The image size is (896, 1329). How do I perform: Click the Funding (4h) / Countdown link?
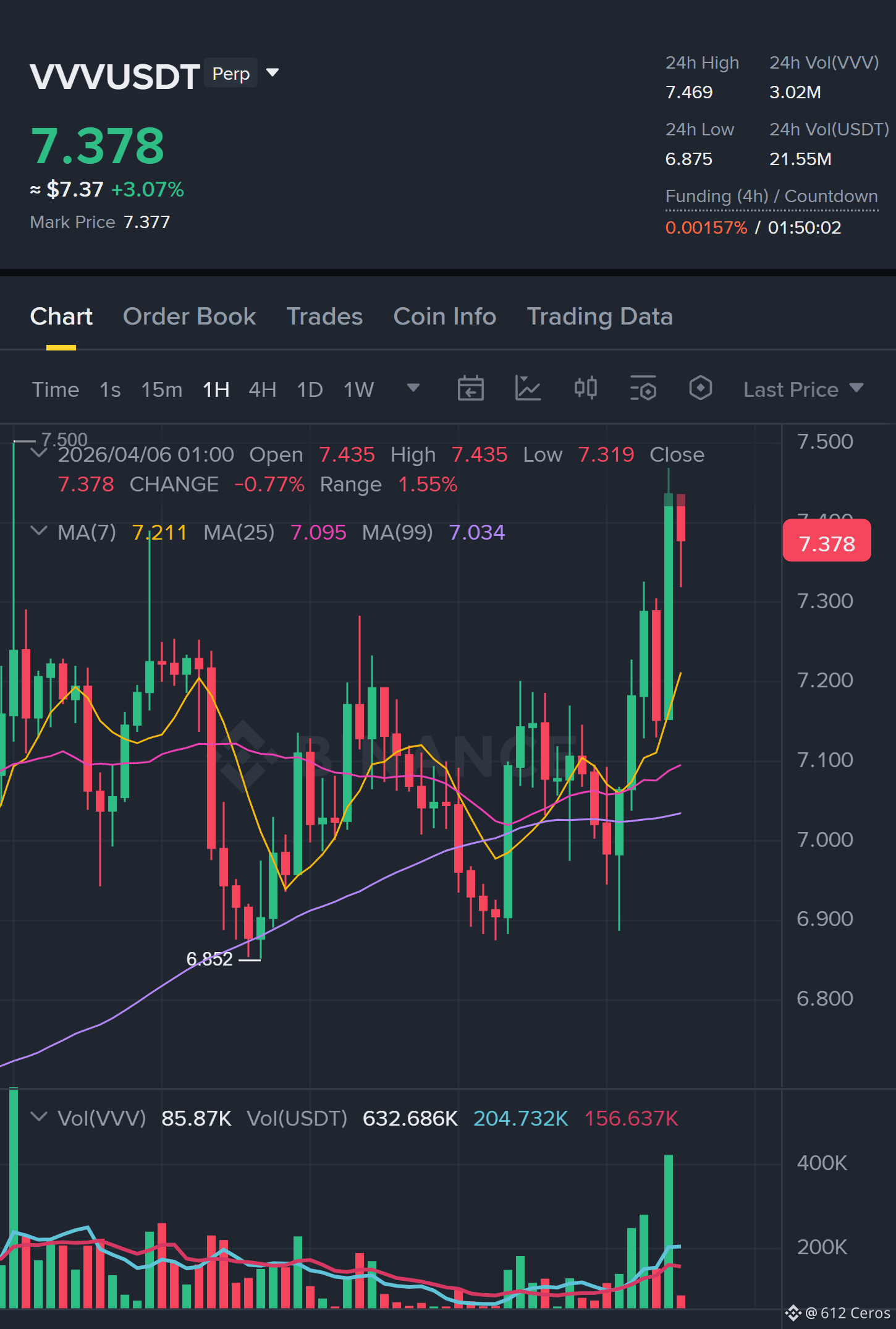772,197
